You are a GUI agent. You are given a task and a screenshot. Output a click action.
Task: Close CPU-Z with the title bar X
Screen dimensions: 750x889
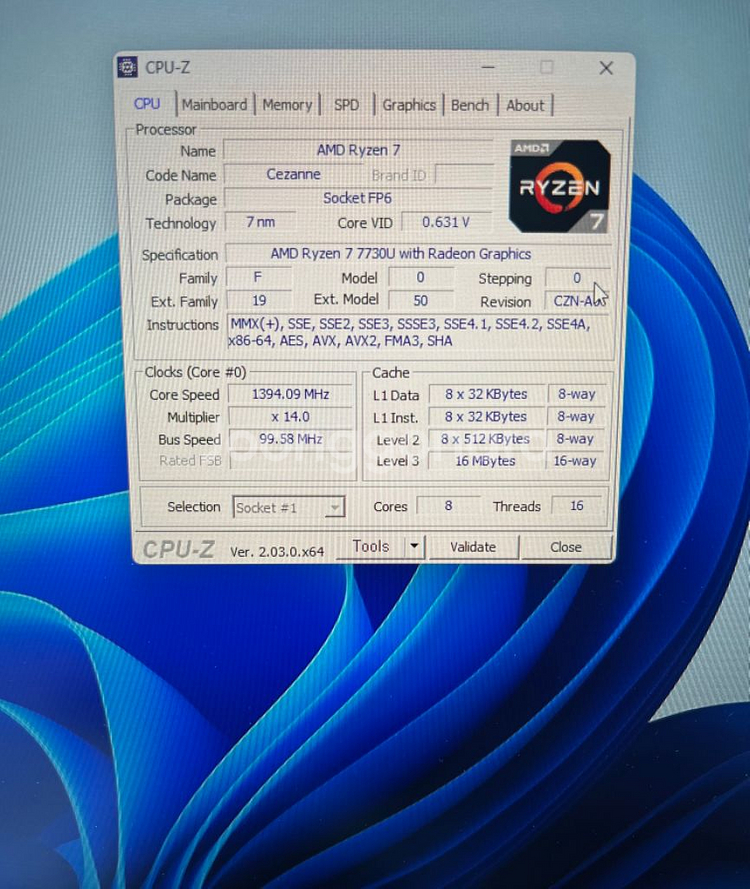point(606,69)
